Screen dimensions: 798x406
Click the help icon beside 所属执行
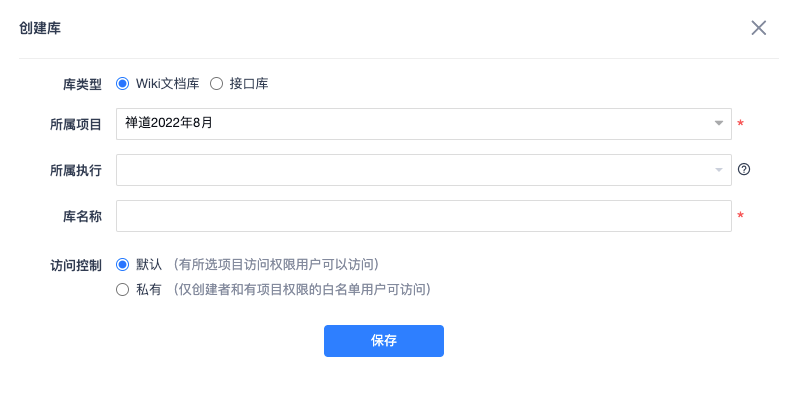point(743,169)
